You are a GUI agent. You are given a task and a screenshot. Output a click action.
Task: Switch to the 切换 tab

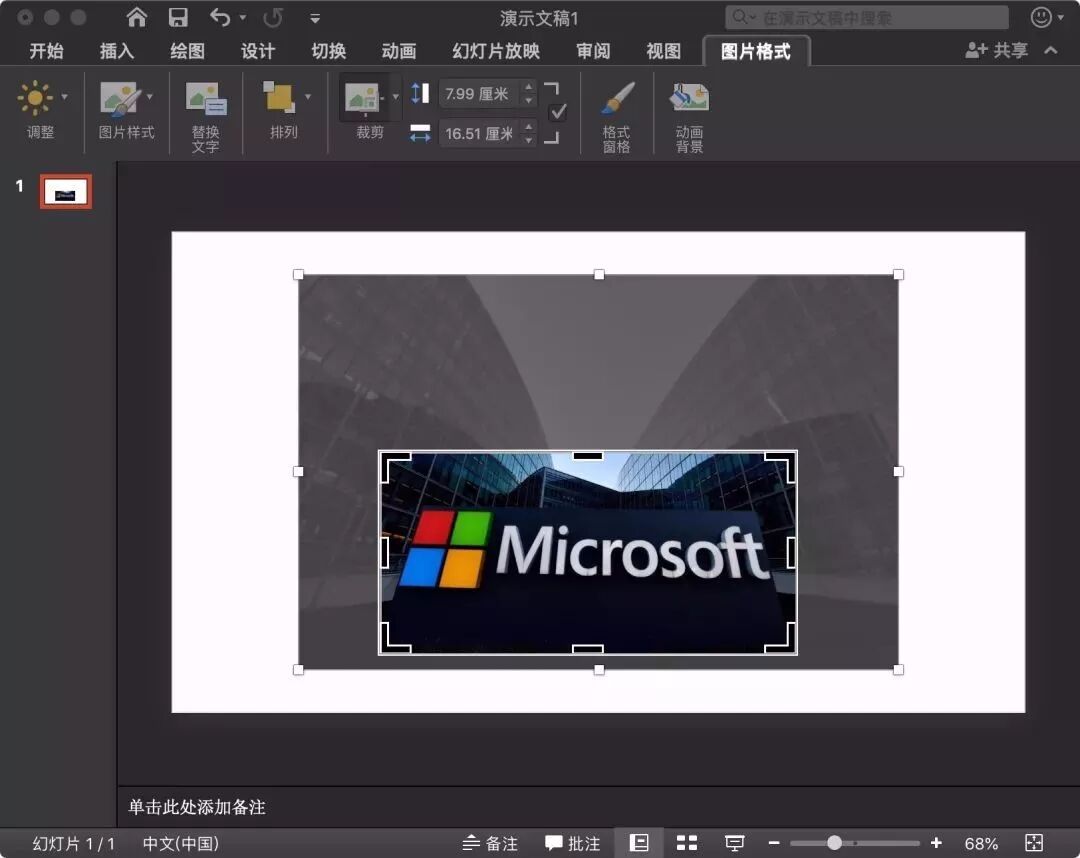point(329,51)
